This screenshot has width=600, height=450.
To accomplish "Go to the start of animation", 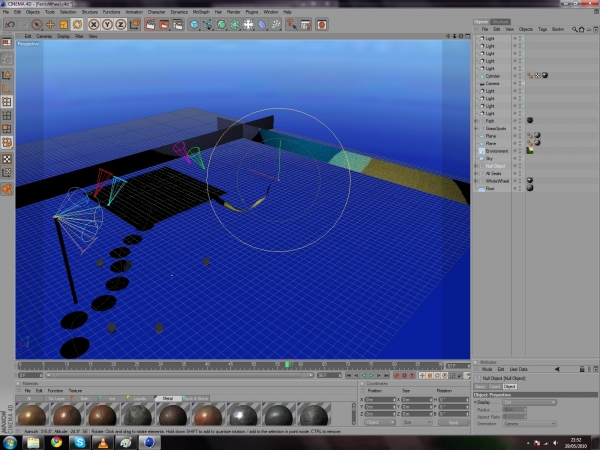I will pos(348,376).
